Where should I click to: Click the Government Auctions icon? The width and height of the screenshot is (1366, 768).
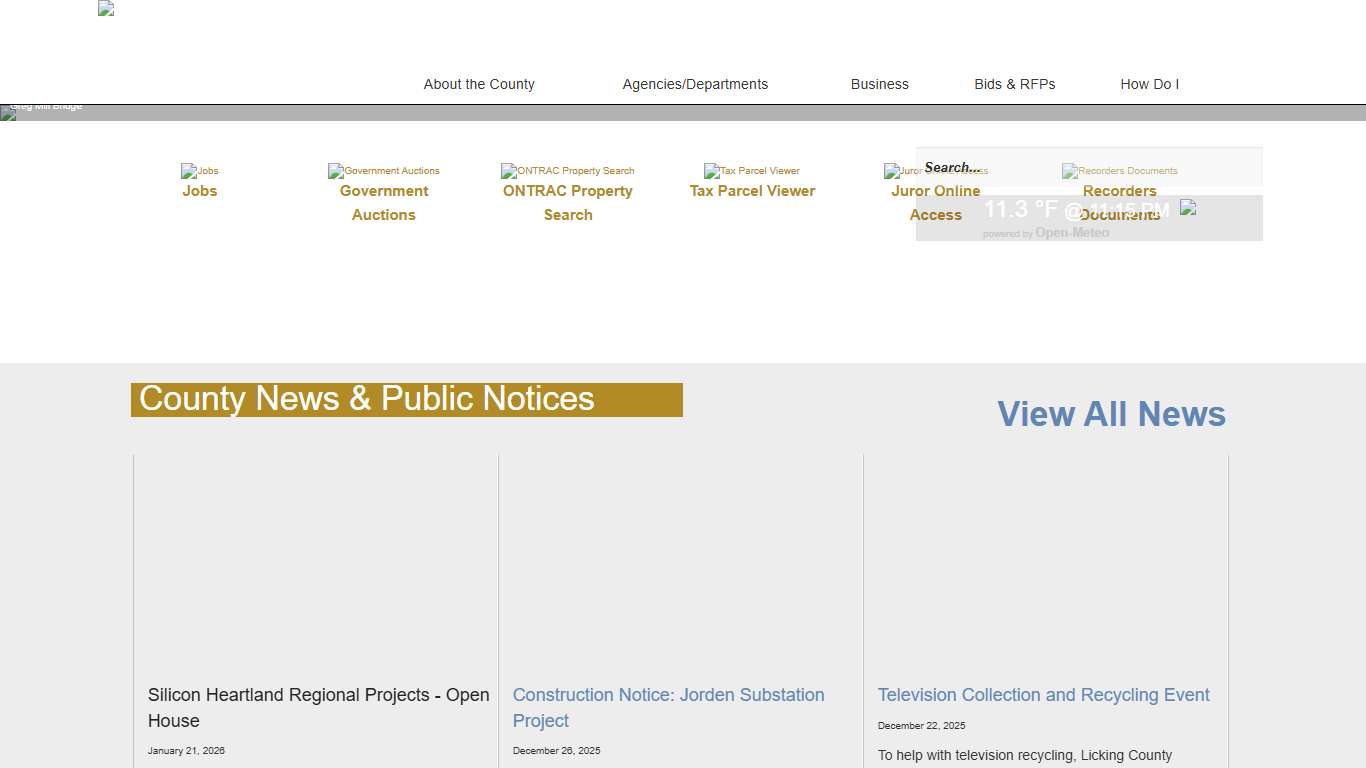pyautogui.click(x=383, y=171)
